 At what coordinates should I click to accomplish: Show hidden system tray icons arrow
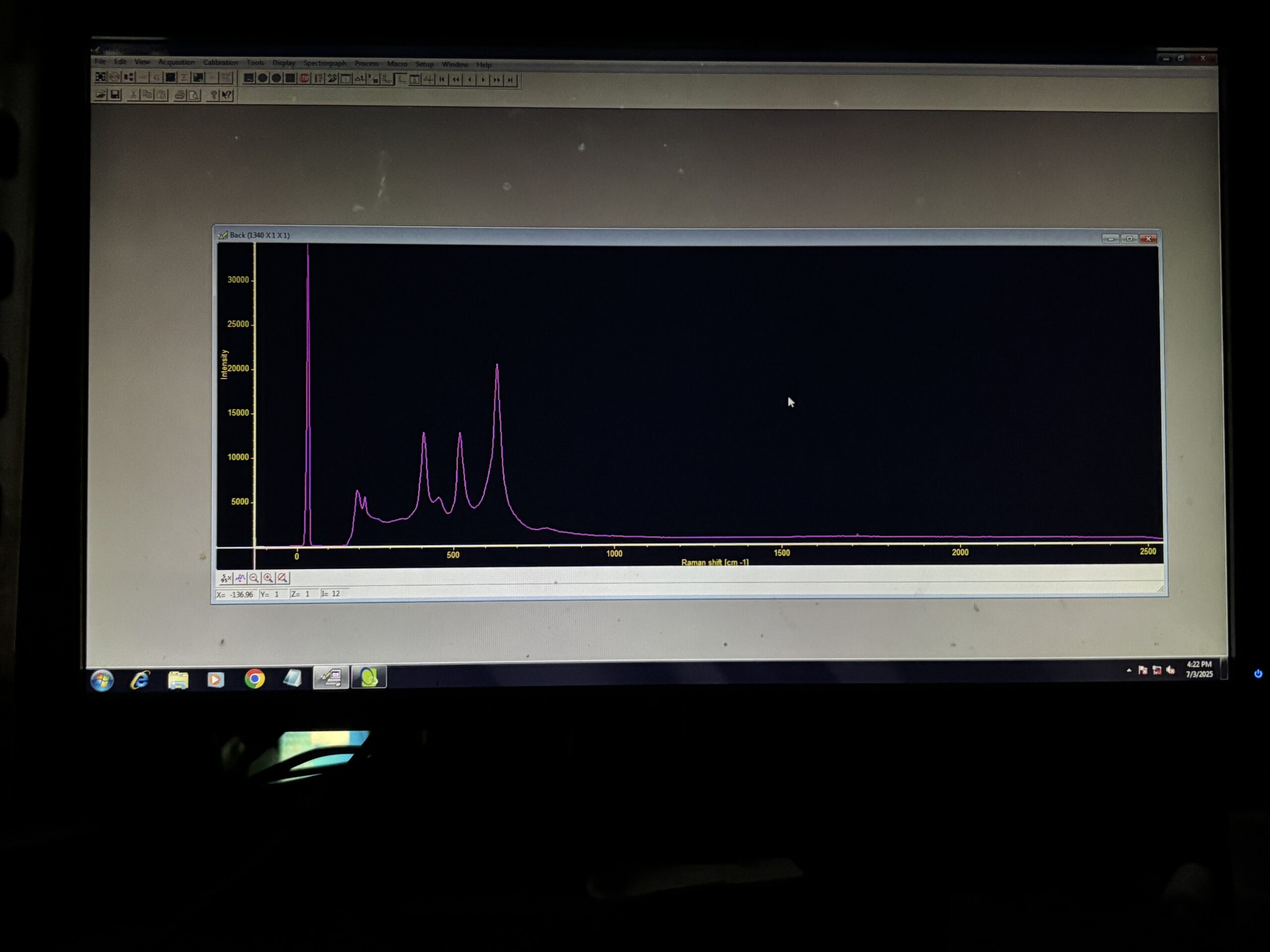point(1129,670)
